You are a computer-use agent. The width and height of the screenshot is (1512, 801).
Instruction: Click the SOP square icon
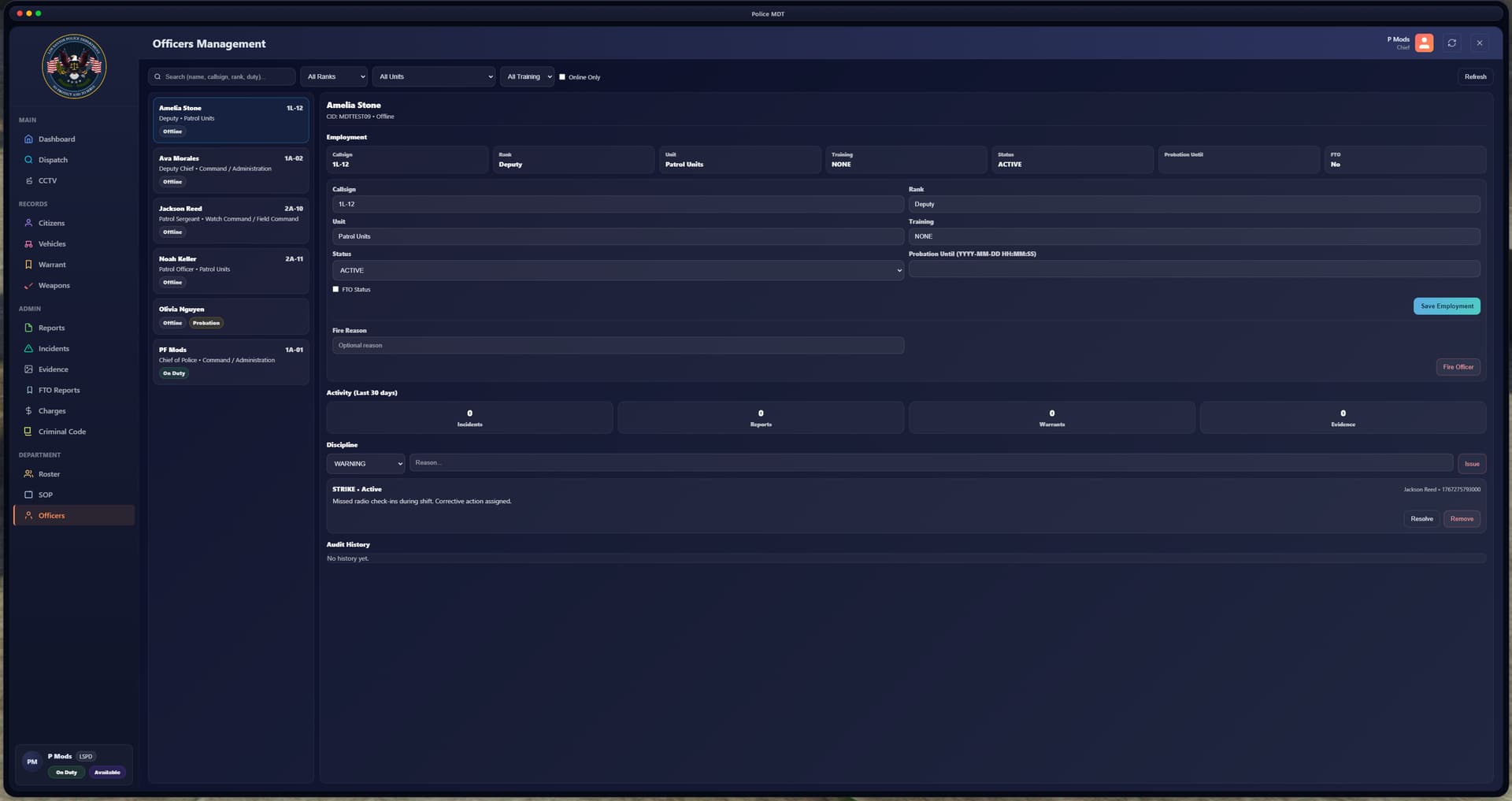coord(28,495)
